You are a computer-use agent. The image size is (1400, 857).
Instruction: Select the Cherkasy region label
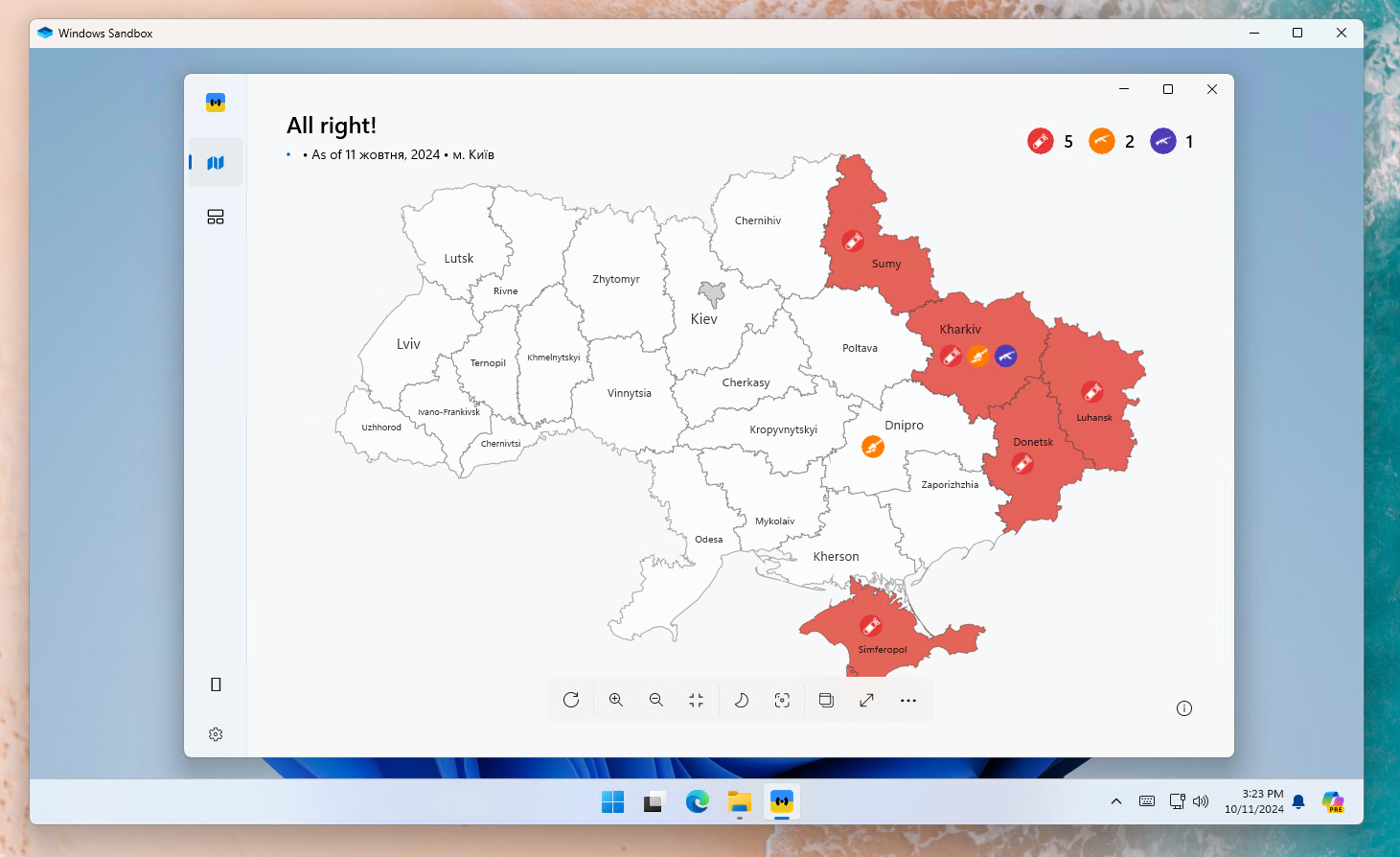[x=746, y=382]
